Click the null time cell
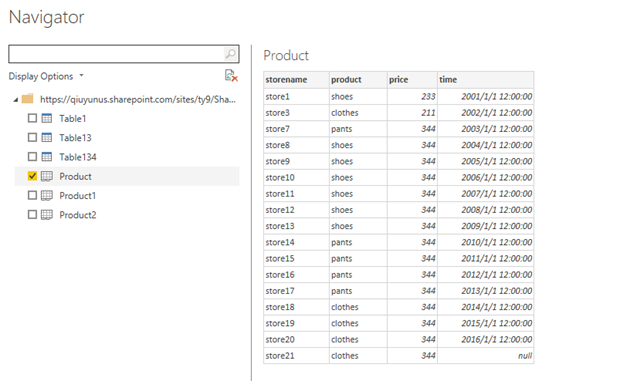 pos(486,356)
